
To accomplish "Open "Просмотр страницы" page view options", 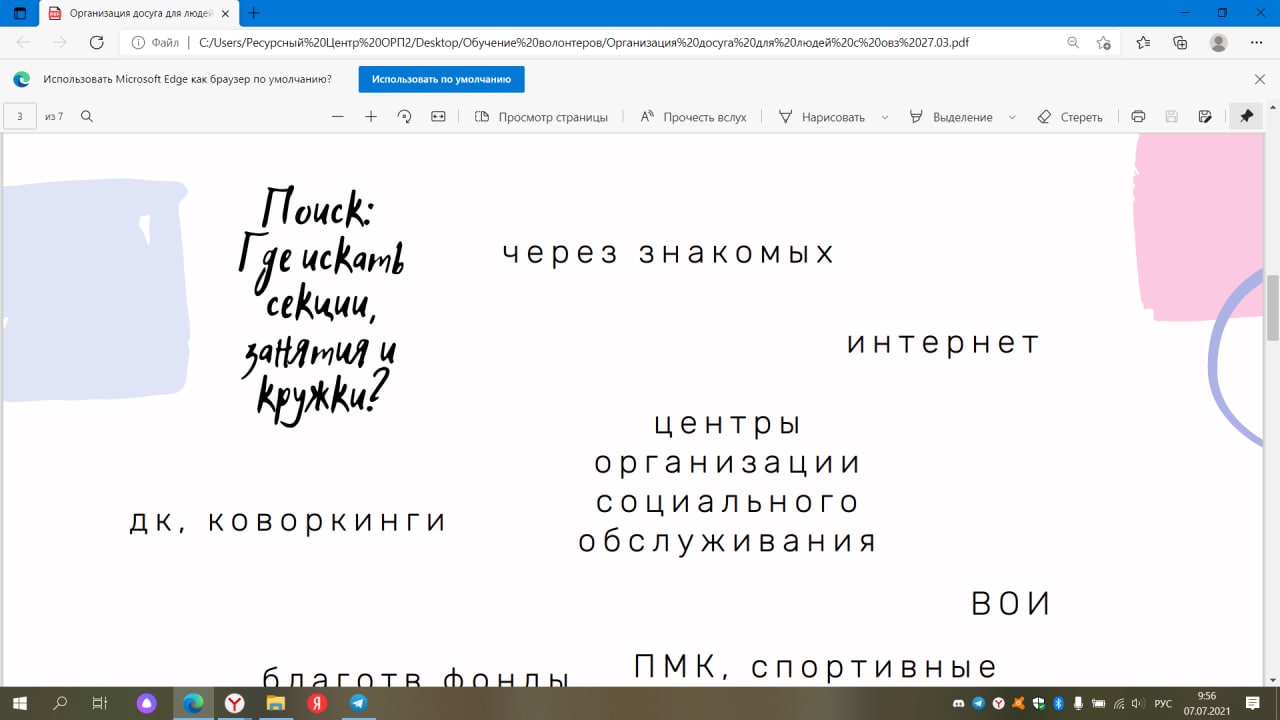I will (541, 116).
